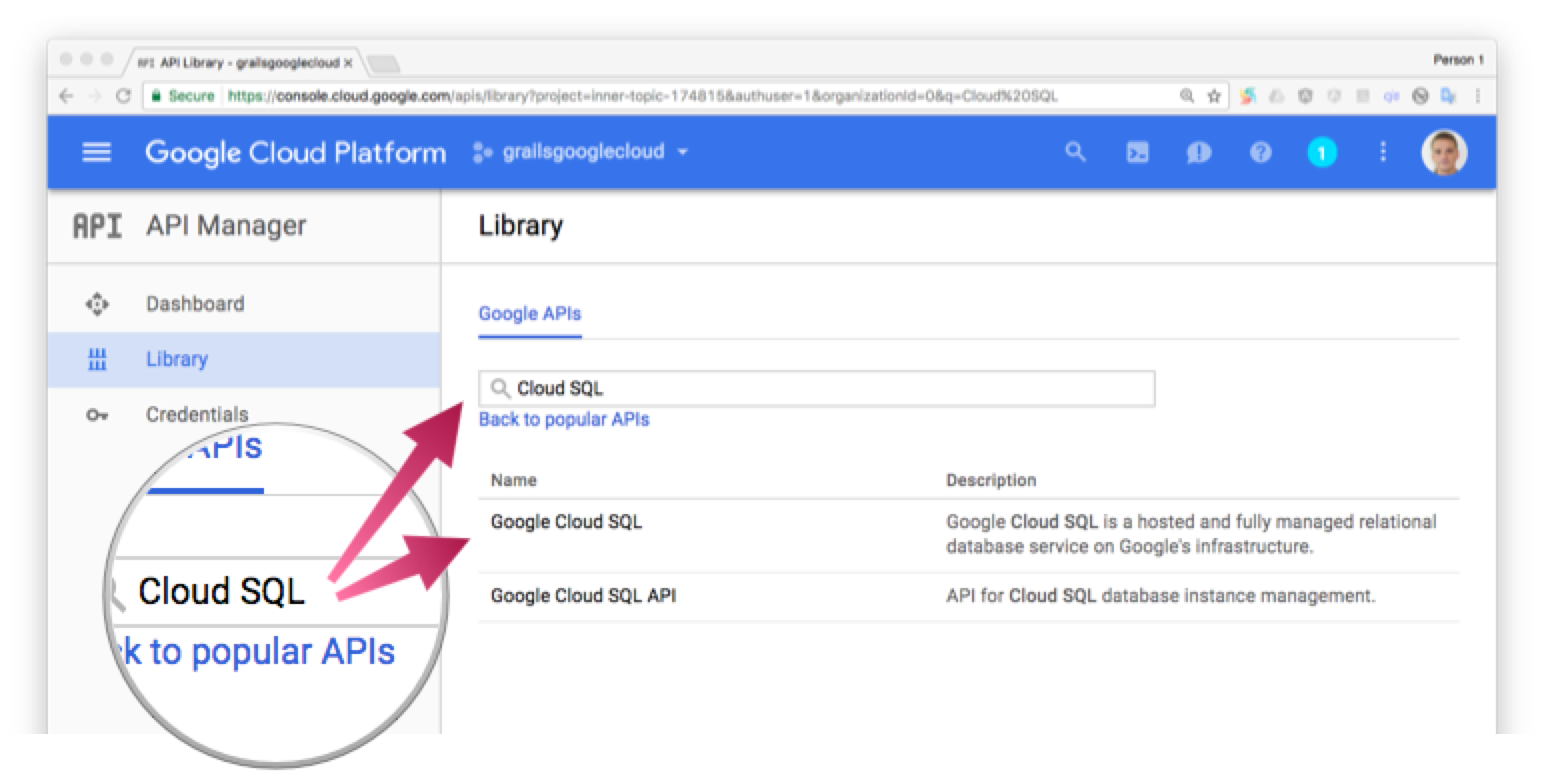Click into the Cloud SQL search field

817,389
